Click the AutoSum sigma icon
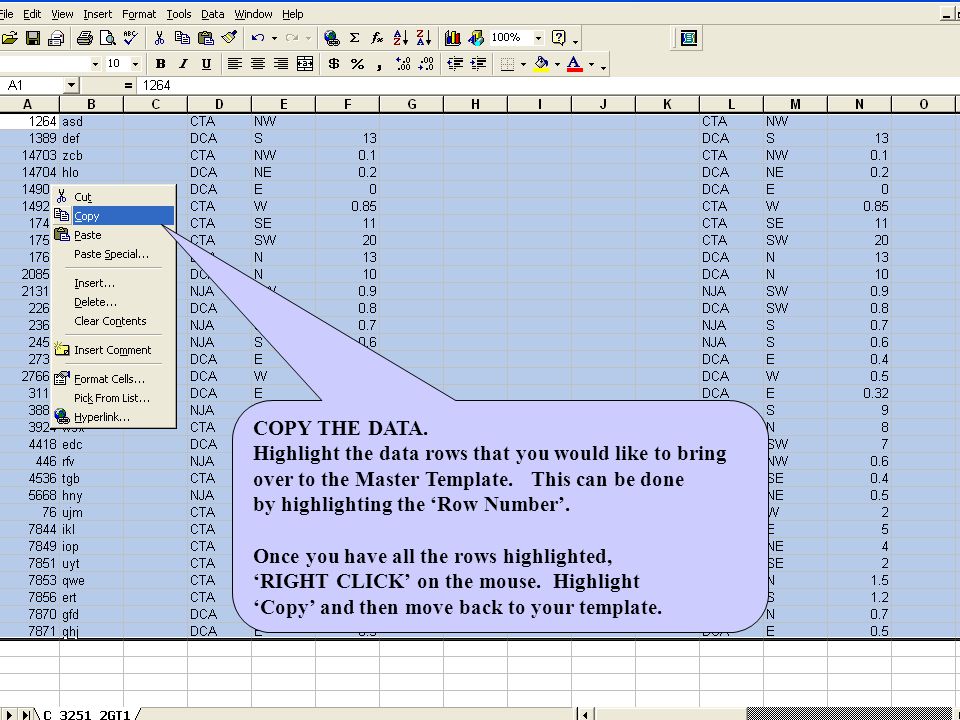The height and width of the screenshot is (720, 960). (354, 38)
